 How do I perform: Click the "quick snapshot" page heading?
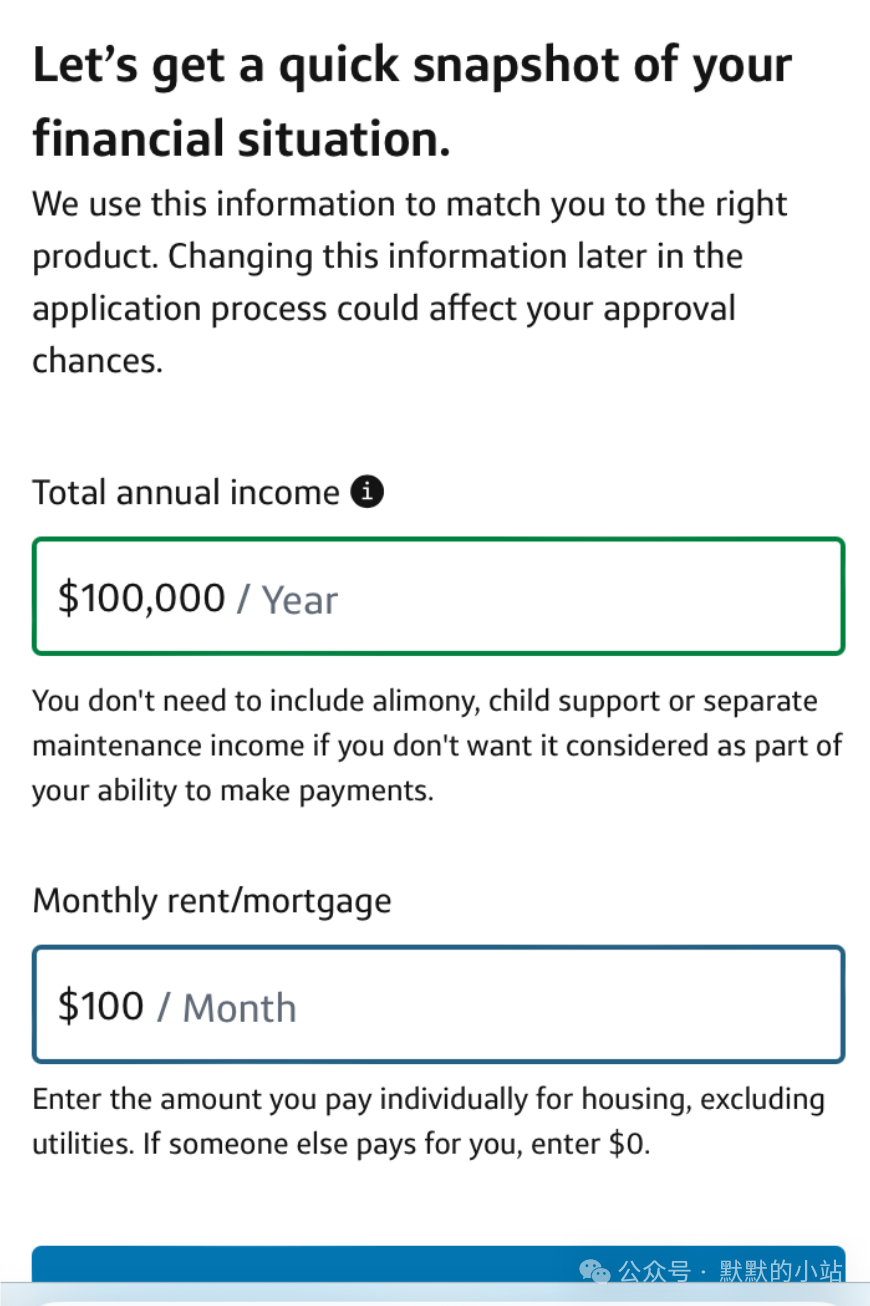tap(412, 66)
